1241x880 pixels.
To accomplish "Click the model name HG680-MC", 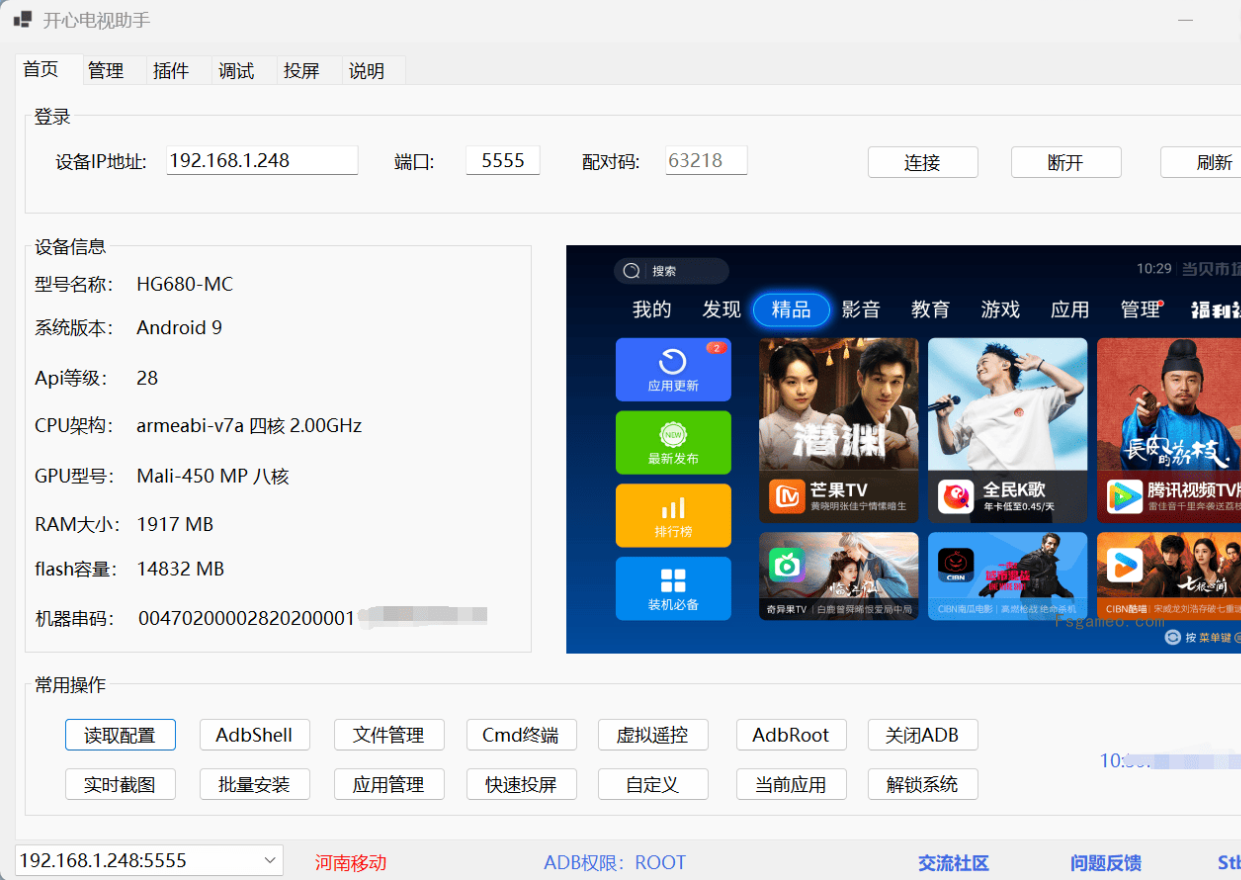I will [185, 285].
